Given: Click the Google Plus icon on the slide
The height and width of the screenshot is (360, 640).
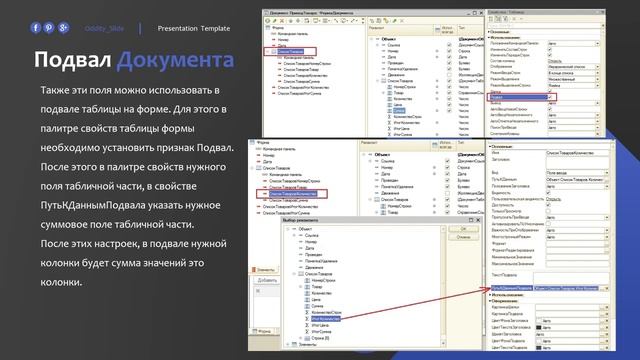Looking at the screenshot, I should pyautogui.click(x=63, y=28).
